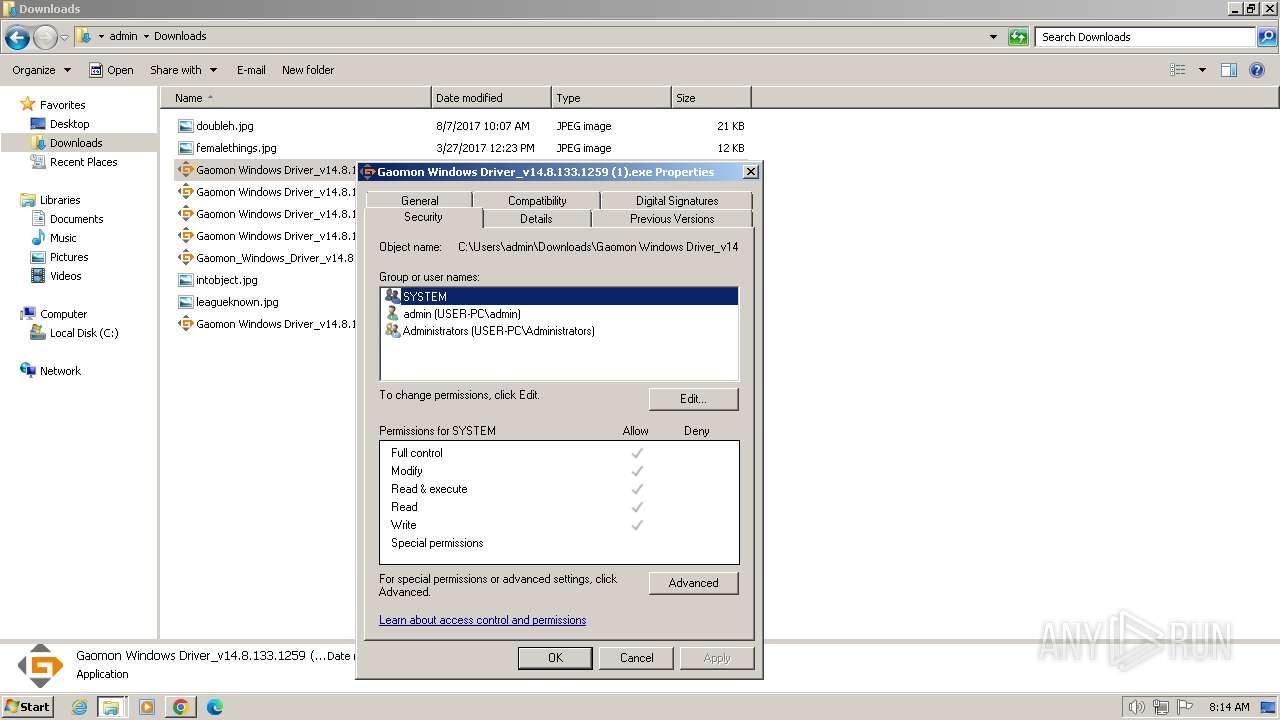Select the femalethings.jpg file icon
This screenshot has height=720, width=1280.
[x=185, y=148]
